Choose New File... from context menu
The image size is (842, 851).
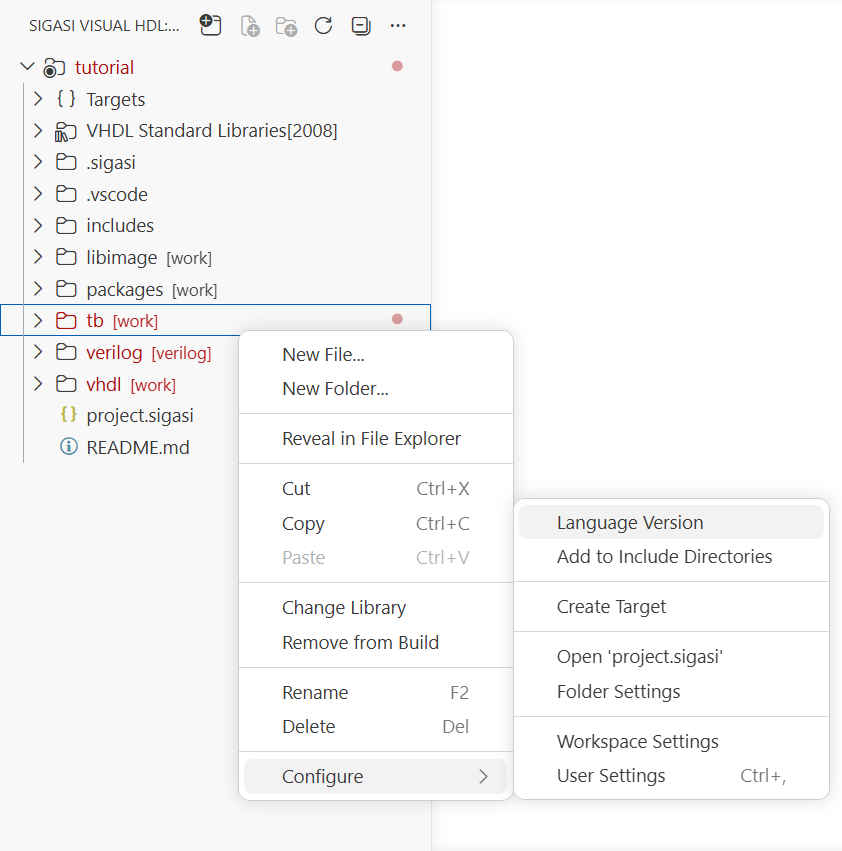[376, 354]
